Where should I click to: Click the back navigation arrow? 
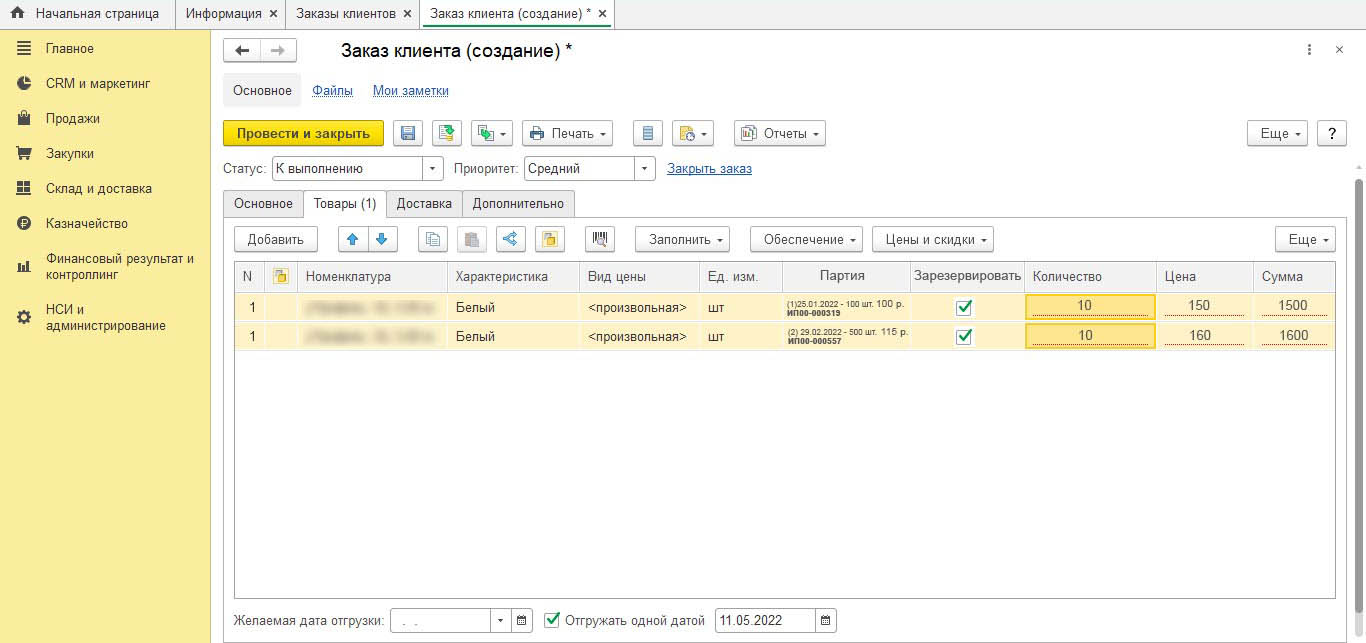(x=242, y=50)
